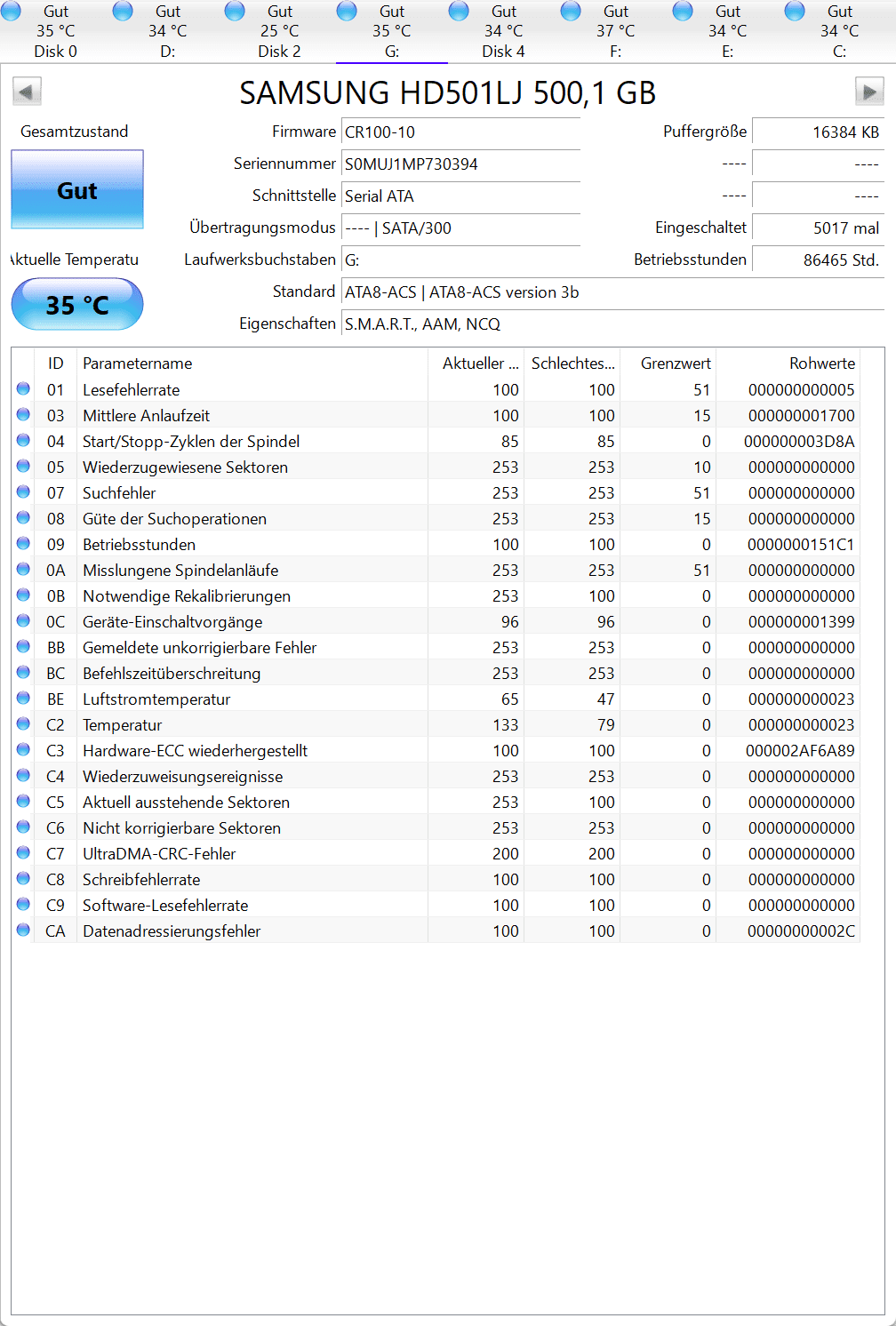
Task: Click status orb of Temperatur row C2
Action: pos(23,723)
